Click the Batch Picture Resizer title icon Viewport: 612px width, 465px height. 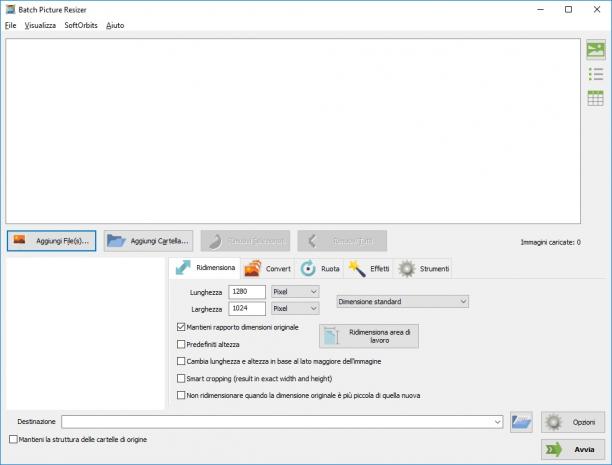pos(10,9)
